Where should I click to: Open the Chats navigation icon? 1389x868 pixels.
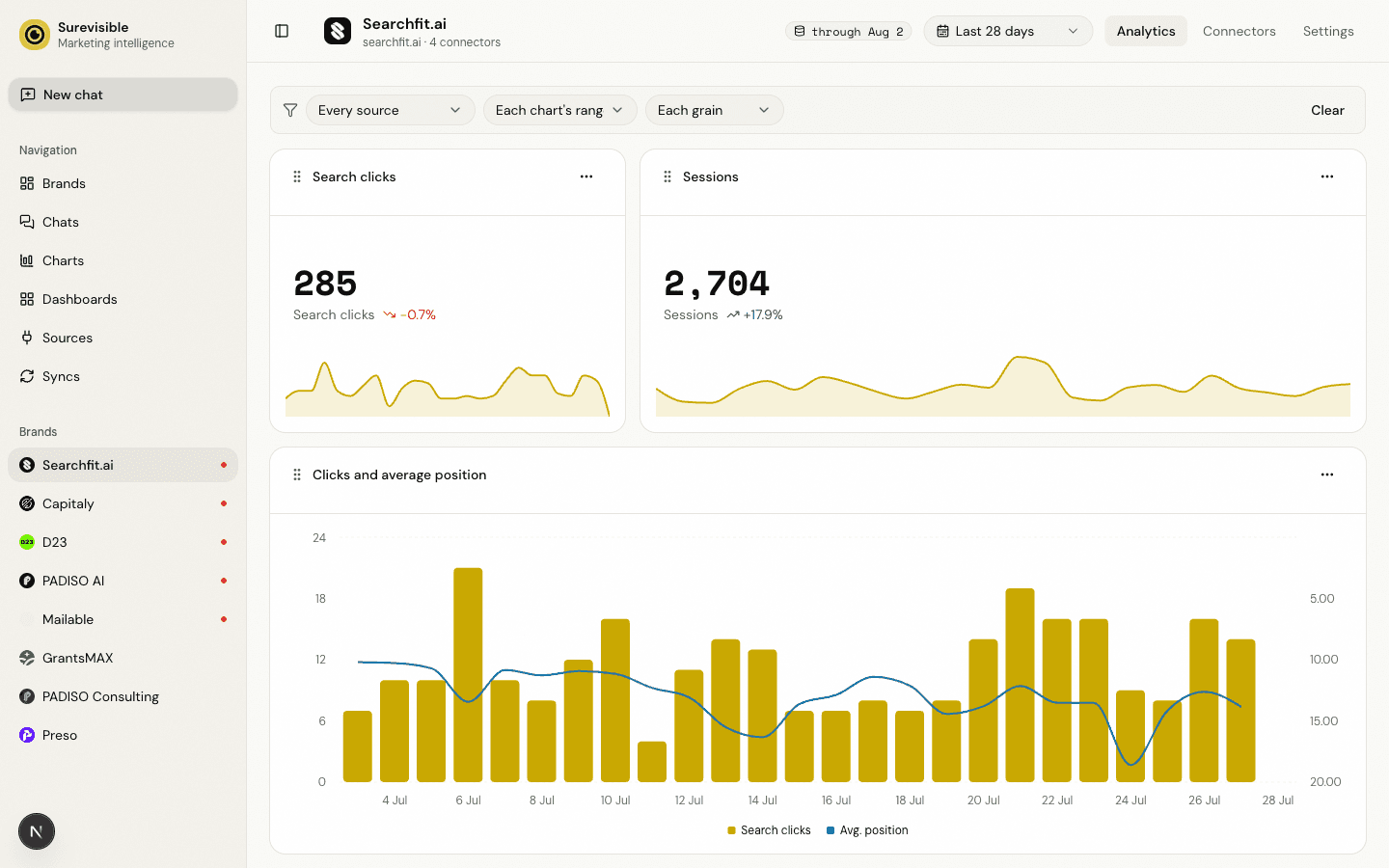(27, 222)
